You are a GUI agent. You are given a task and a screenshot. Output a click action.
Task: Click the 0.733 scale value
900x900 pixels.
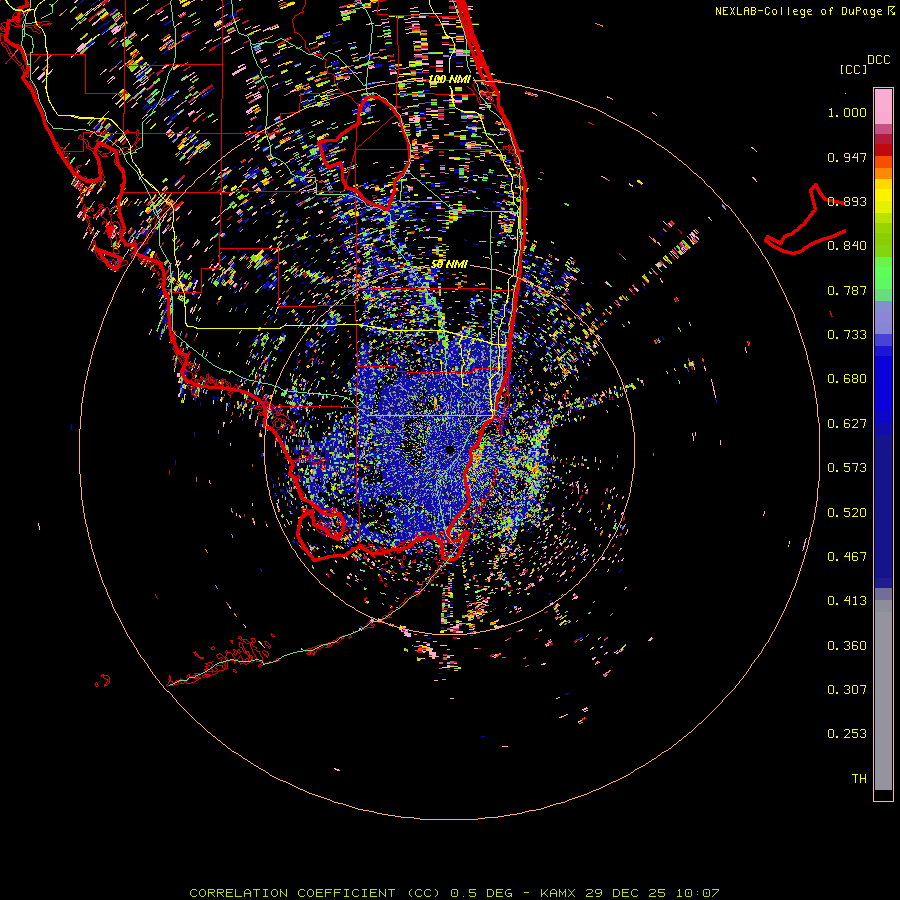coord(847,335)
